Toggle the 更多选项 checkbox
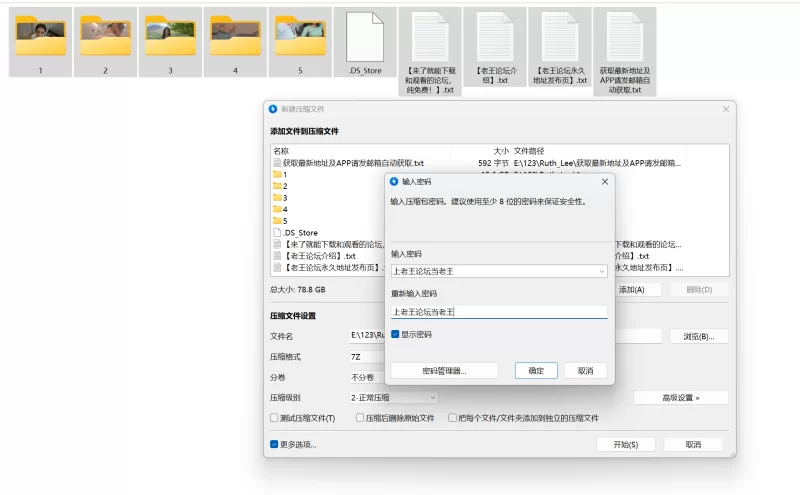The image size is (800, 495). (274, 444)
